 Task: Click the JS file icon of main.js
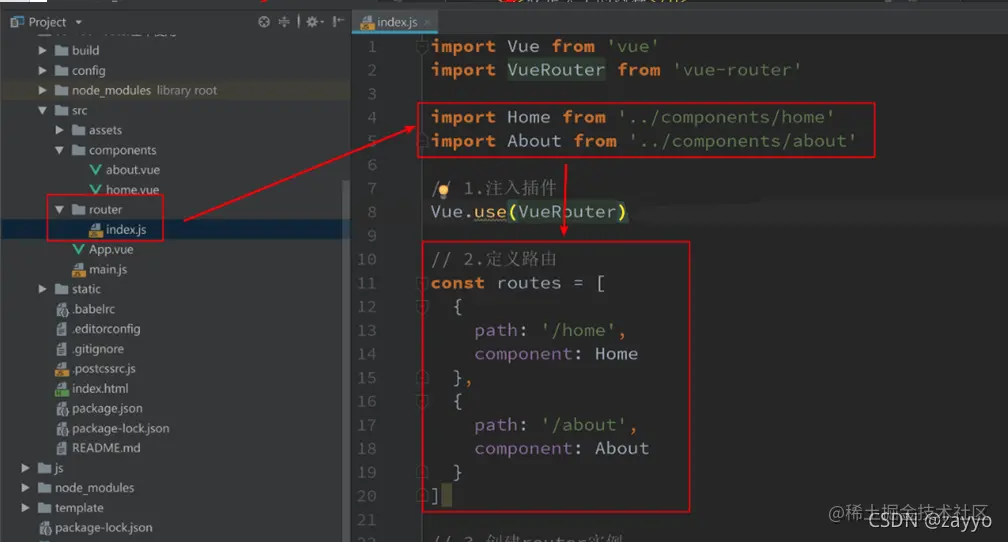[78, 269]
